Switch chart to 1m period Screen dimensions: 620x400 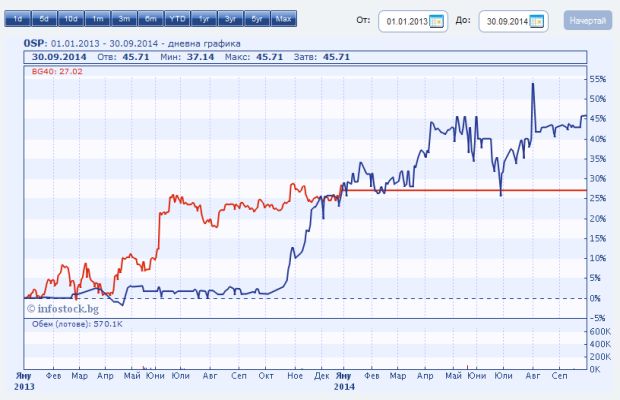pos(97,19)
